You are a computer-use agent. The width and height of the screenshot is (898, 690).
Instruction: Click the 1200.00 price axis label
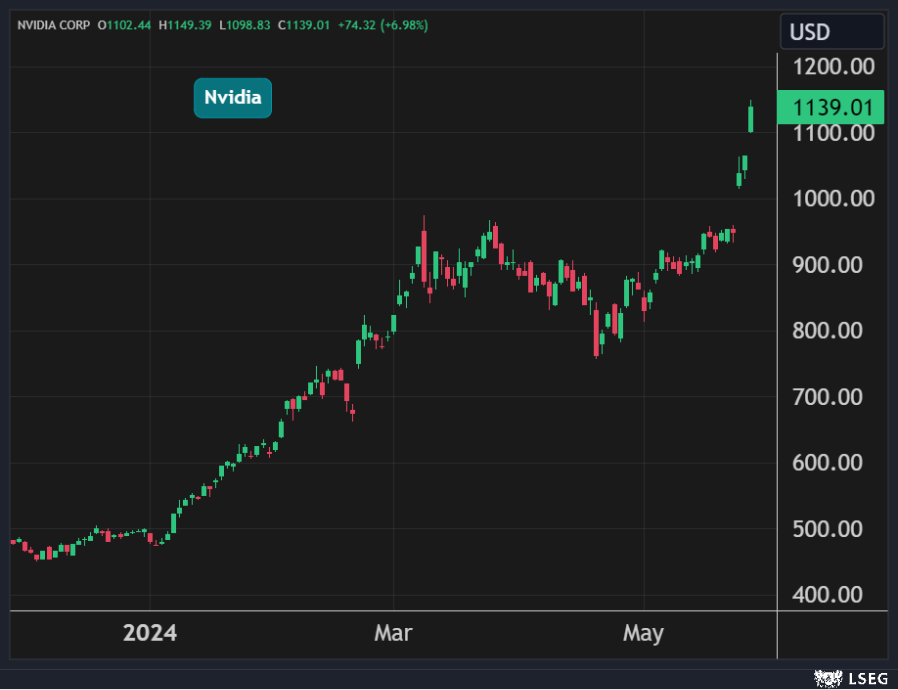833,67
